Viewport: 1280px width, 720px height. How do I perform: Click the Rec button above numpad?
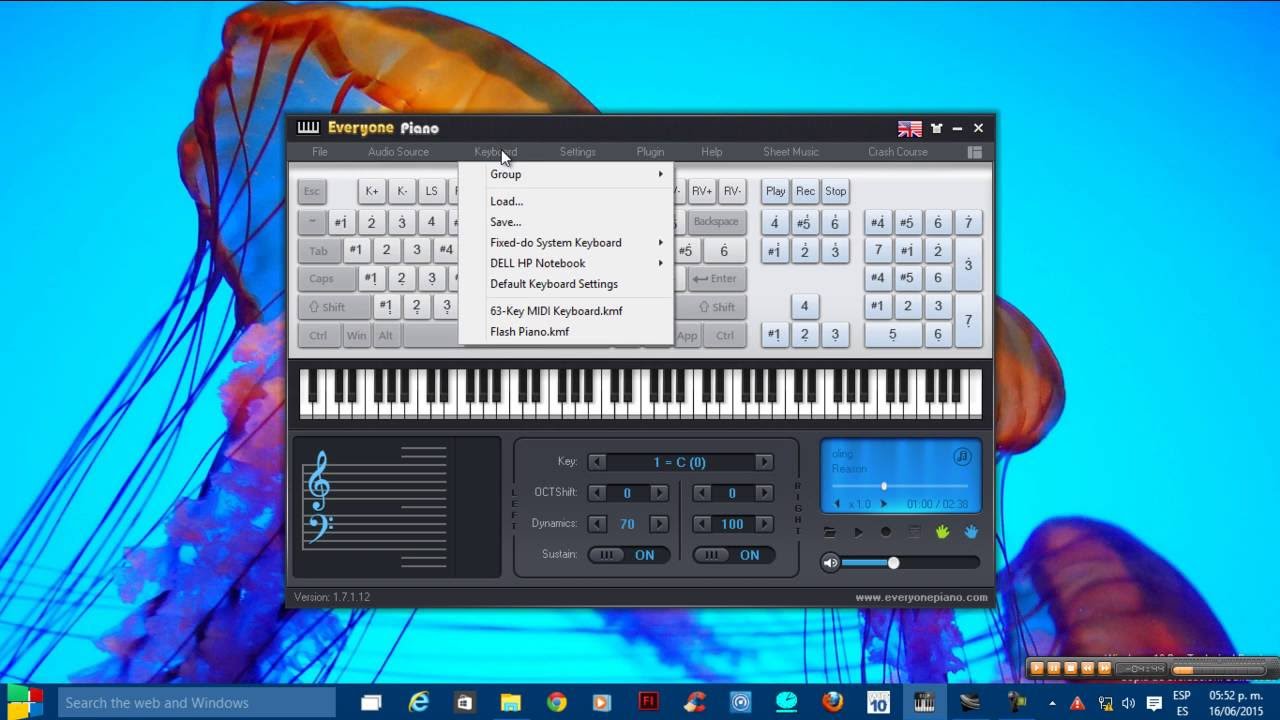point(806,191)
